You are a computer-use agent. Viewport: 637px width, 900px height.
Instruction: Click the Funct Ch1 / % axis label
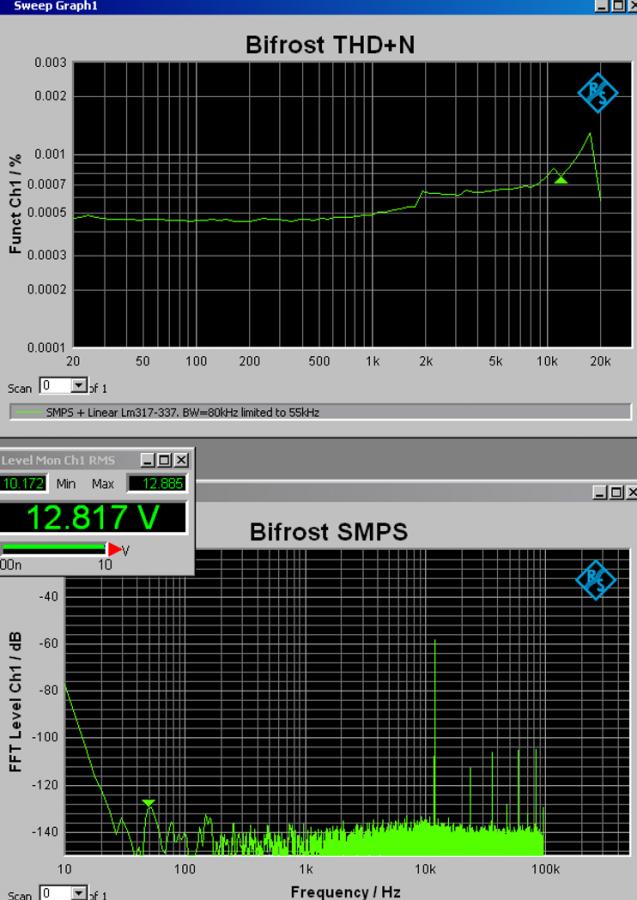pyautogui.click(x=15, y=204)
